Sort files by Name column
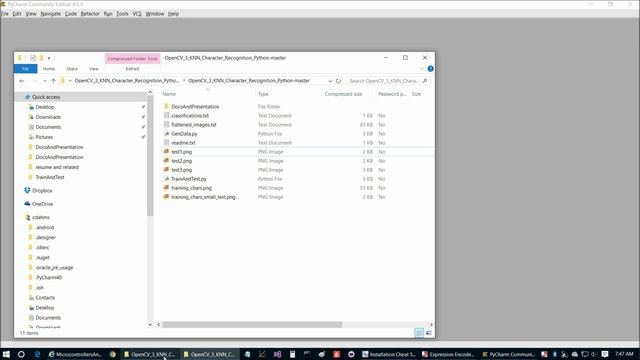 [x=169, y=94]
